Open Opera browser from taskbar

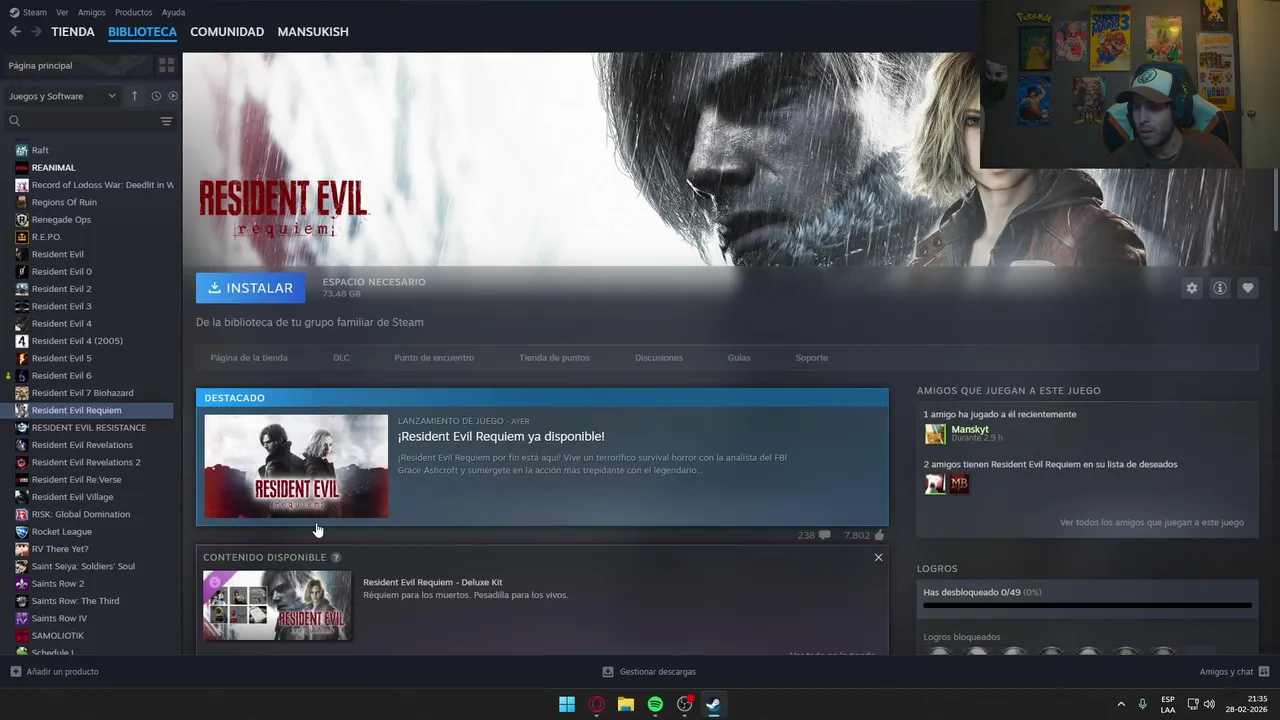(597, 704)
